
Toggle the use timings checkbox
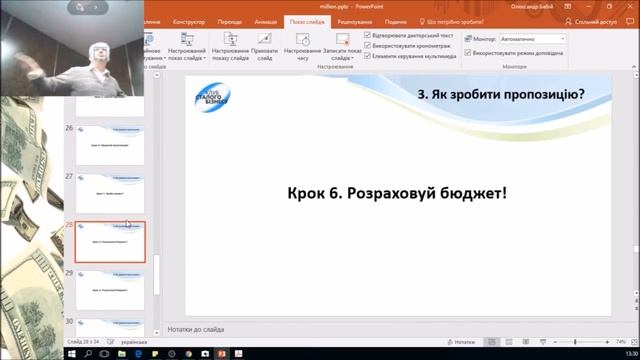point(367,46)
